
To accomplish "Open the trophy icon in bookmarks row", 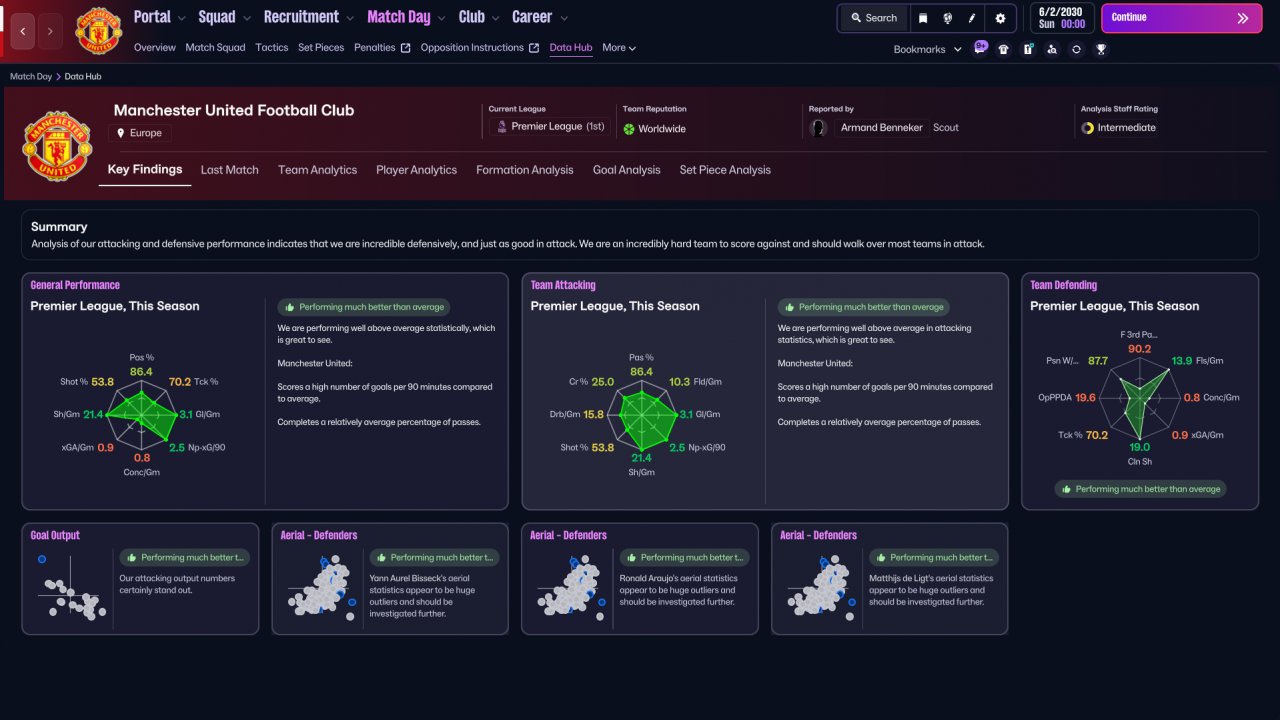I will 1101,49.
